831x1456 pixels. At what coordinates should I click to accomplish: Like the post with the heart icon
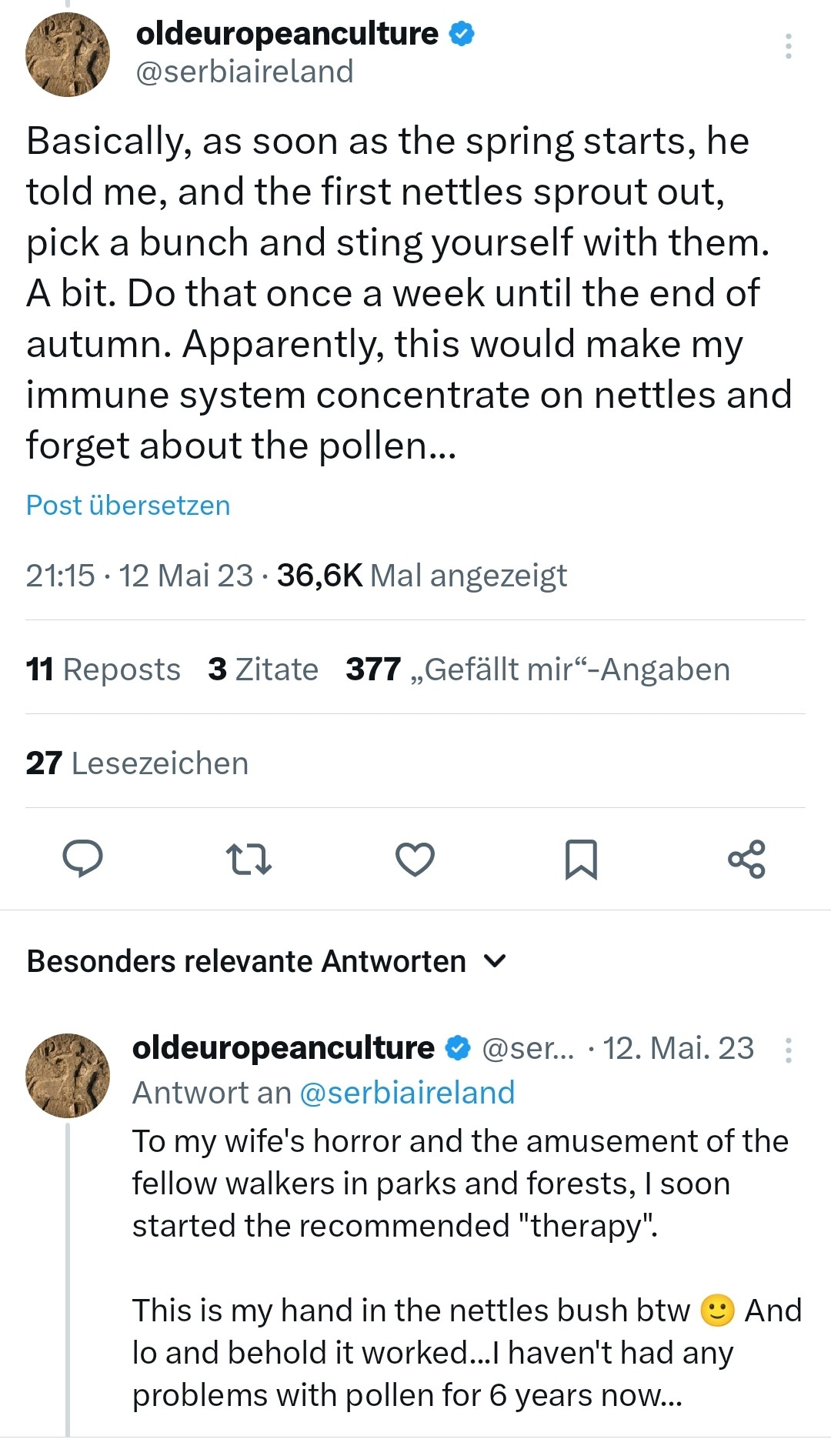(x=415, y=859)
